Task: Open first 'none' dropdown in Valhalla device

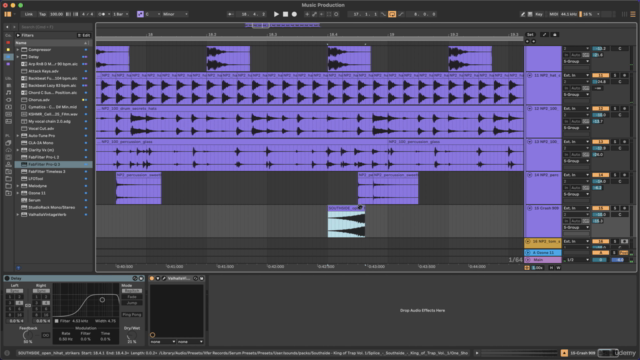Action: 162,342
